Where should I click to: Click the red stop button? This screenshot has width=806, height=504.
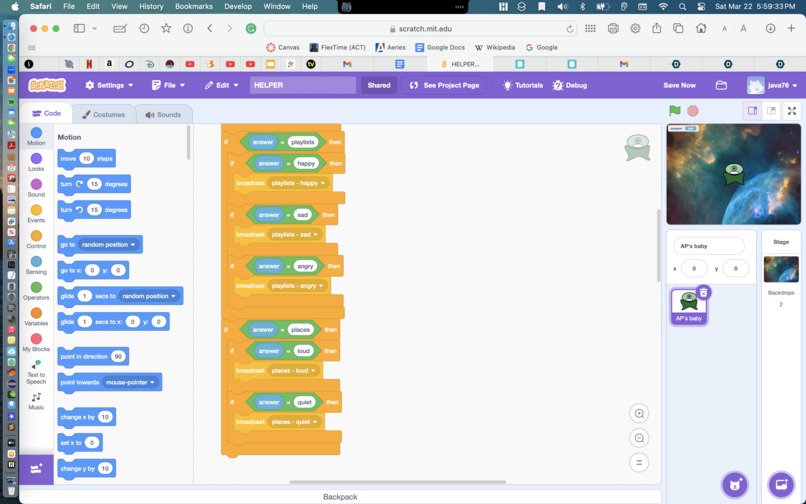pos(693,111)
